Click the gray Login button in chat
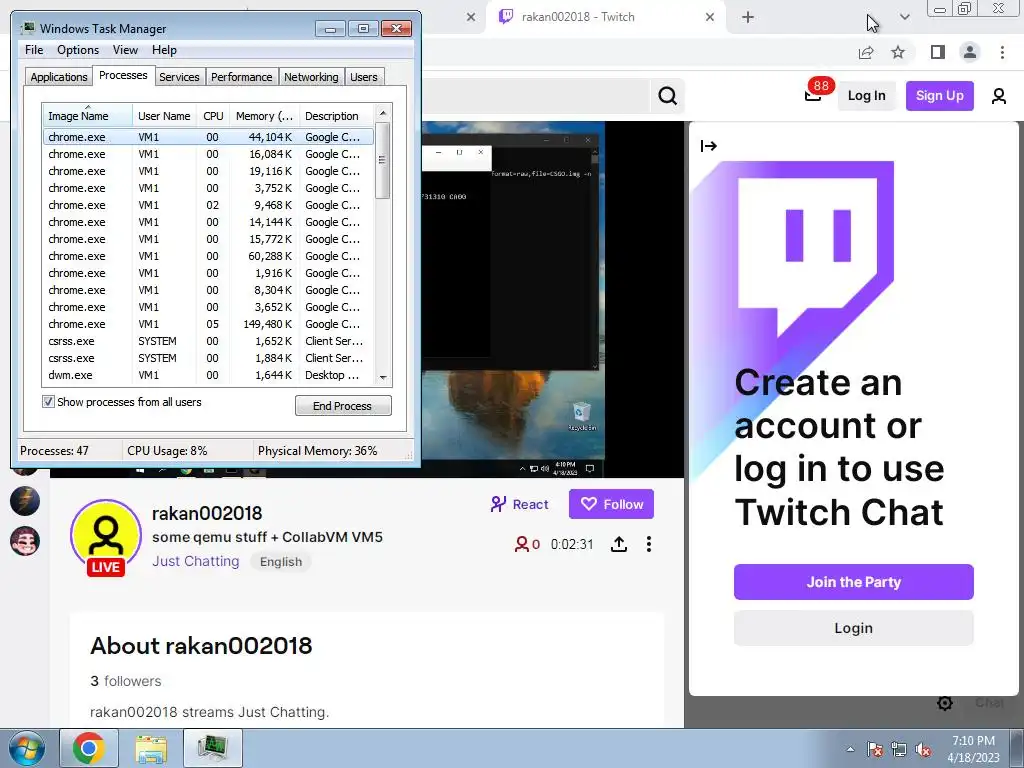The image size is (1024, 768). click(x=854, y=628)
